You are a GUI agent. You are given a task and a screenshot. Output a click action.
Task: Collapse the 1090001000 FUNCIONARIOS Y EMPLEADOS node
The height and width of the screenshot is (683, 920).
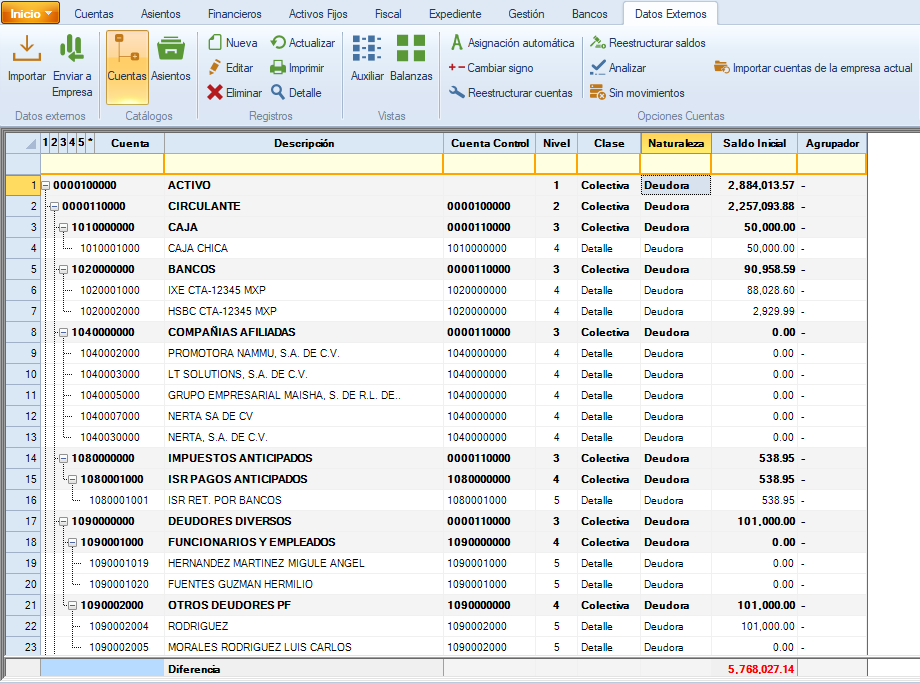(73, 543)
